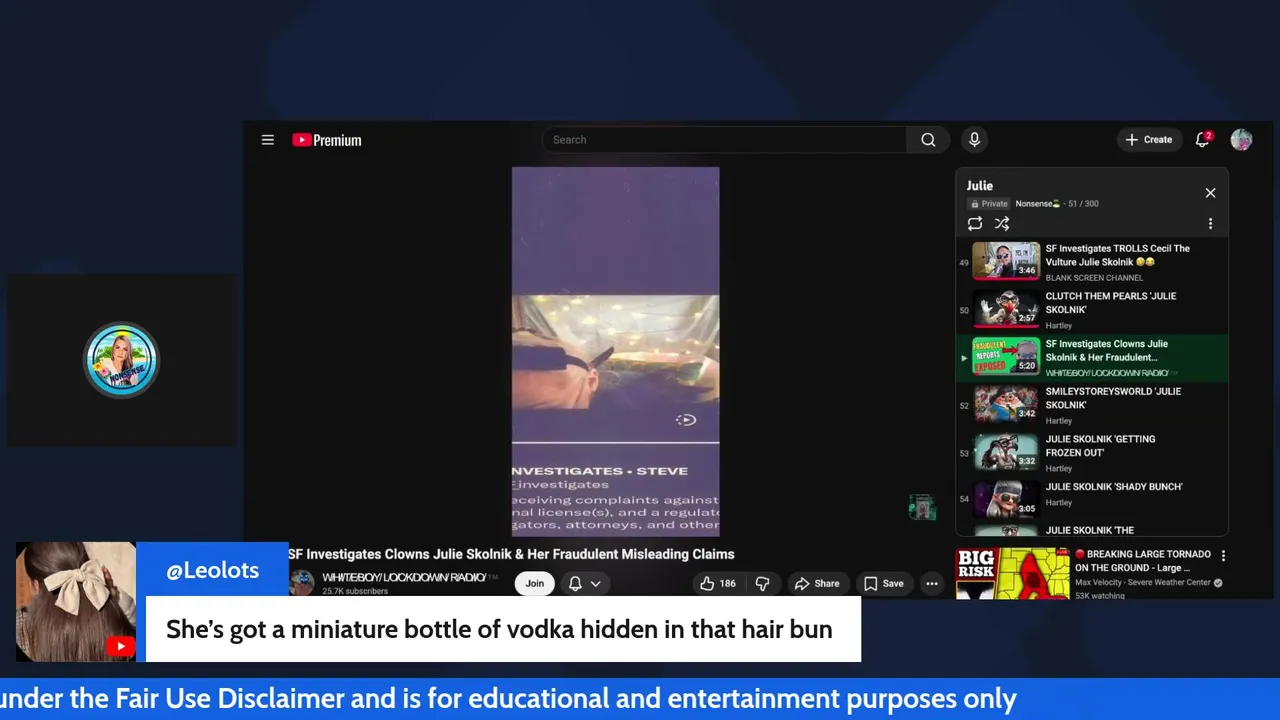Screen dimensions: 1280x720
Task: Click the Private playlist label
Action: click(x=989, y=204)
